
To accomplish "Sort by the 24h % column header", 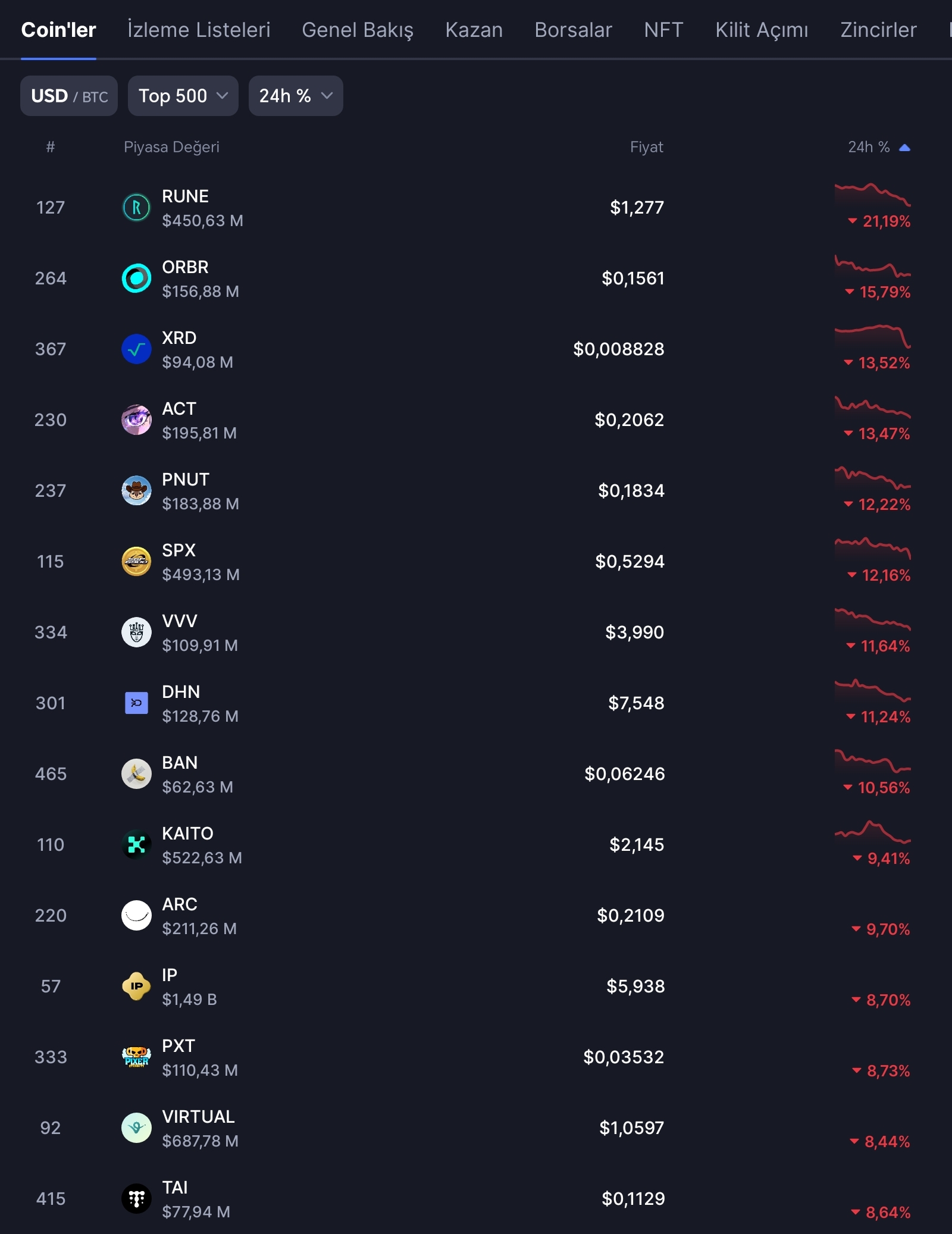I will pyautogui.click(x=878, y=147).
